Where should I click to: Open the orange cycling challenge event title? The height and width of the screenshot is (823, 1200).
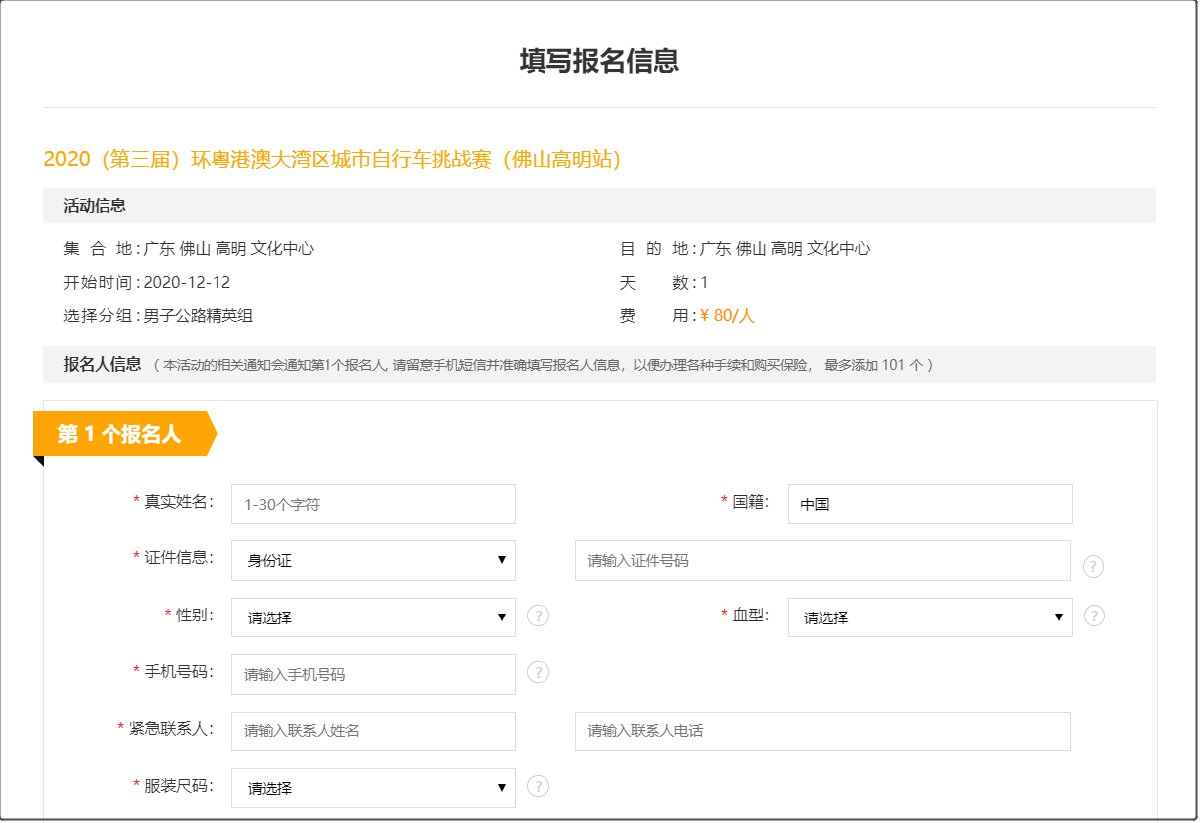332,159
